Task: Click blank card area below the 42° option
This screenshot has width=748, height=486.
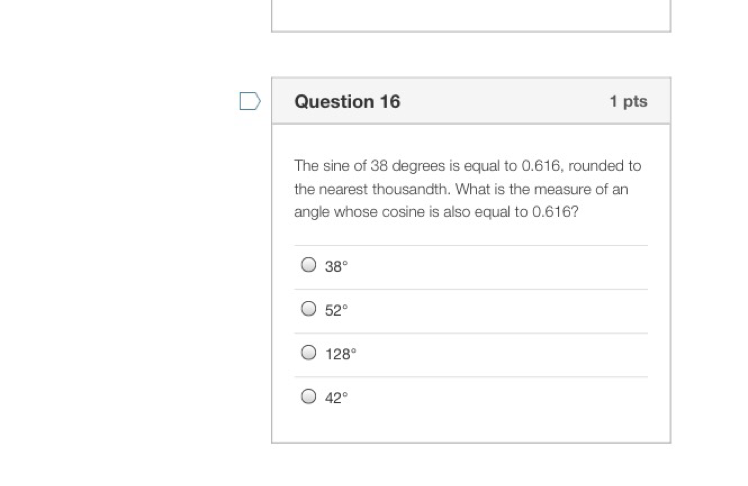Action: [470, 427]
